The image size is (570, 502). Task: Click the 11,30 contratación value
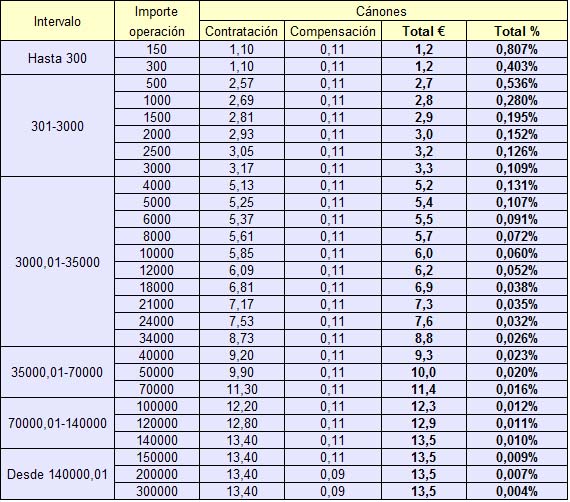coord(241,389)
